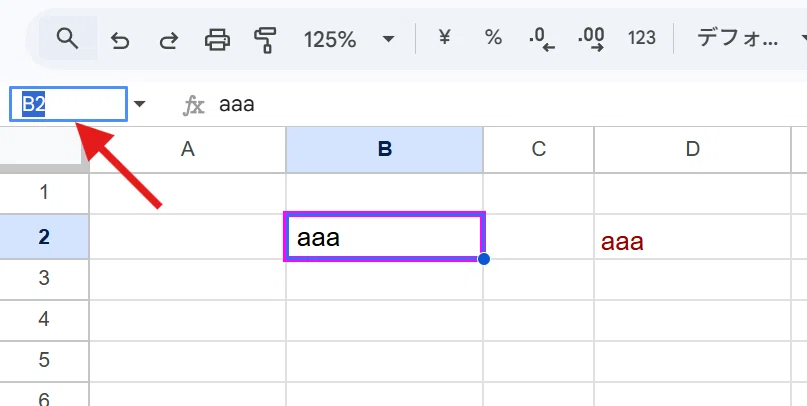Viewport: 807px width, 406px height.
Task: Click the B2 name box field
Action: (x=68, y=104)
